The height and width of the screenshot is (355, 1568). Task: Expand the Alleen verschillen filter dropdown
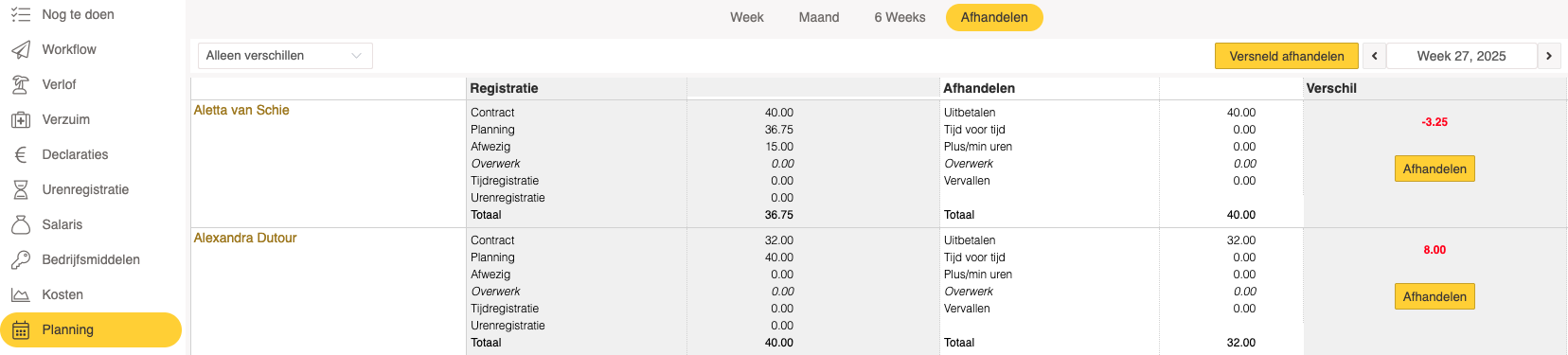pos(285,56)
